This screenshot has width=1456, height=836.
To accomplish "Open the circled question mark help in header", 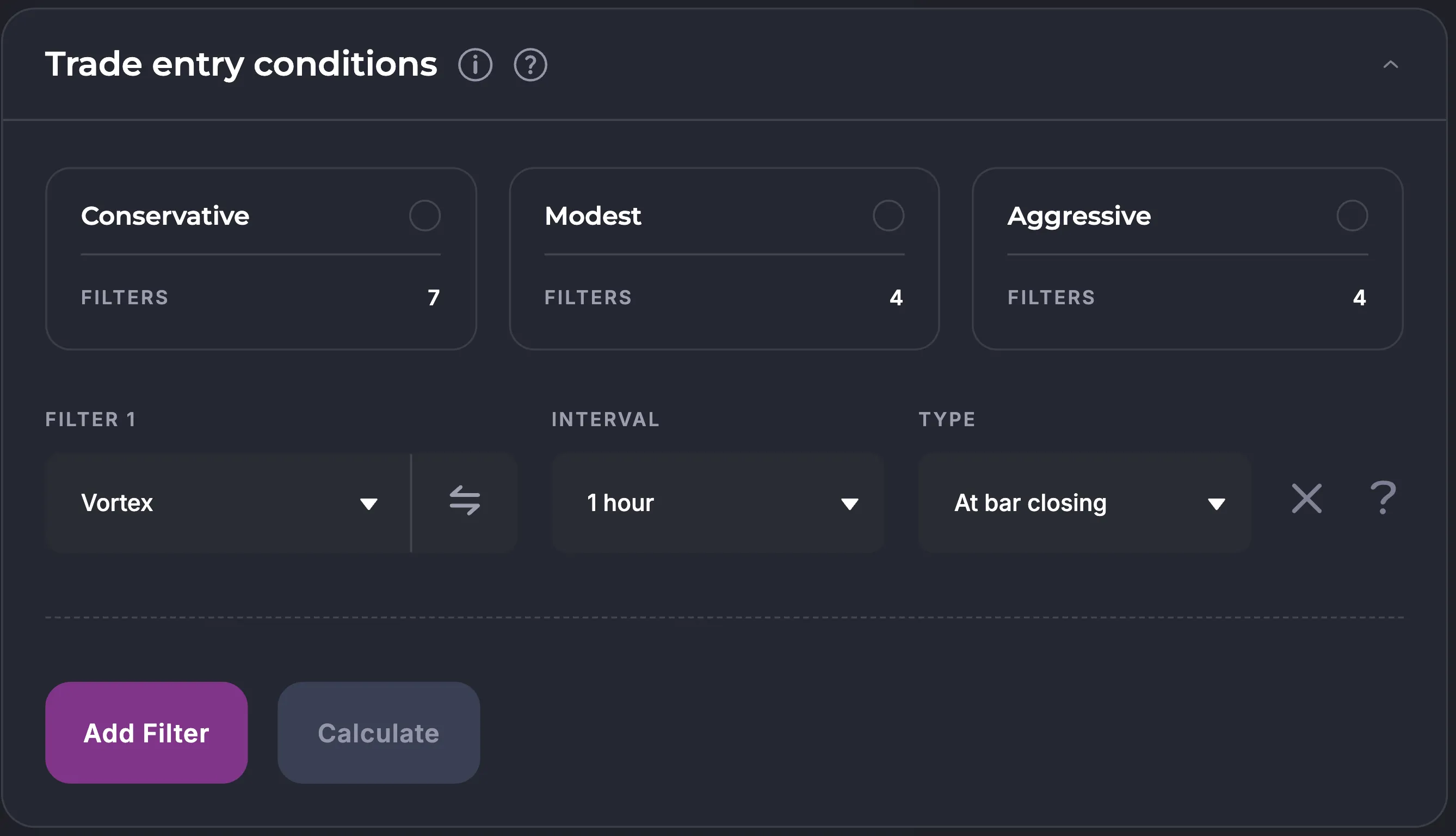I will (x=530, y=64).
